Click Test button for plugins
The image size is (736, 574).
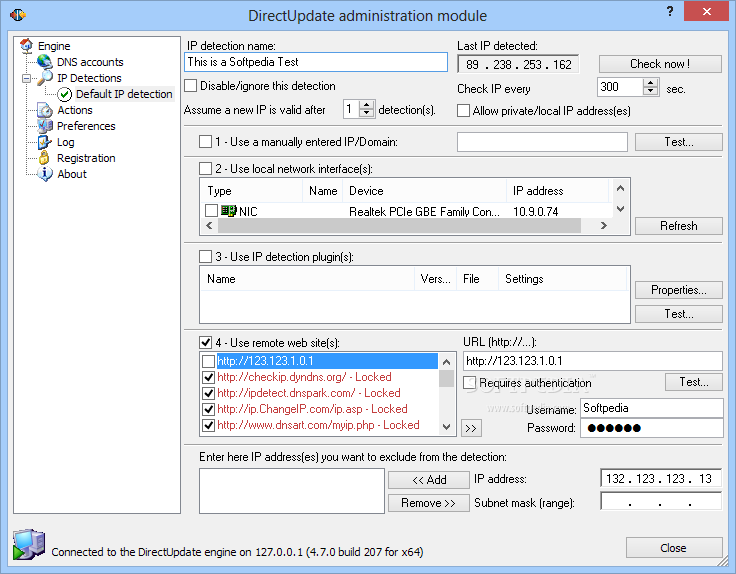679,314
